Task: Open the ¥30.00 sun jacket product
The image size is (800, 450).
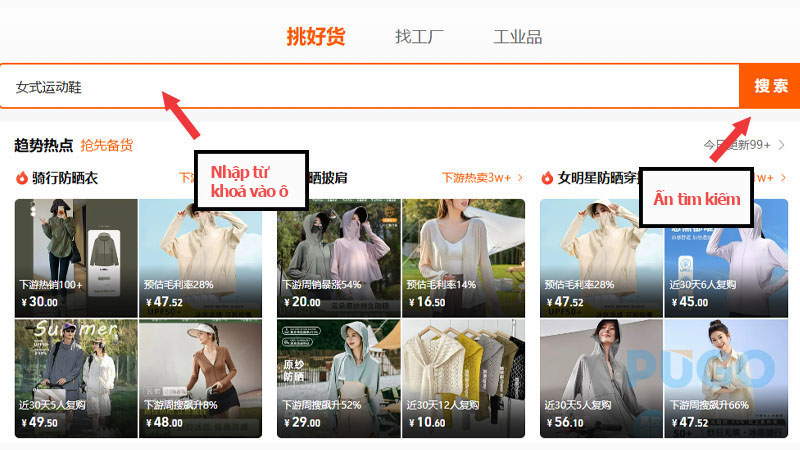Action: pyautogui.click(x=75, y=257)
